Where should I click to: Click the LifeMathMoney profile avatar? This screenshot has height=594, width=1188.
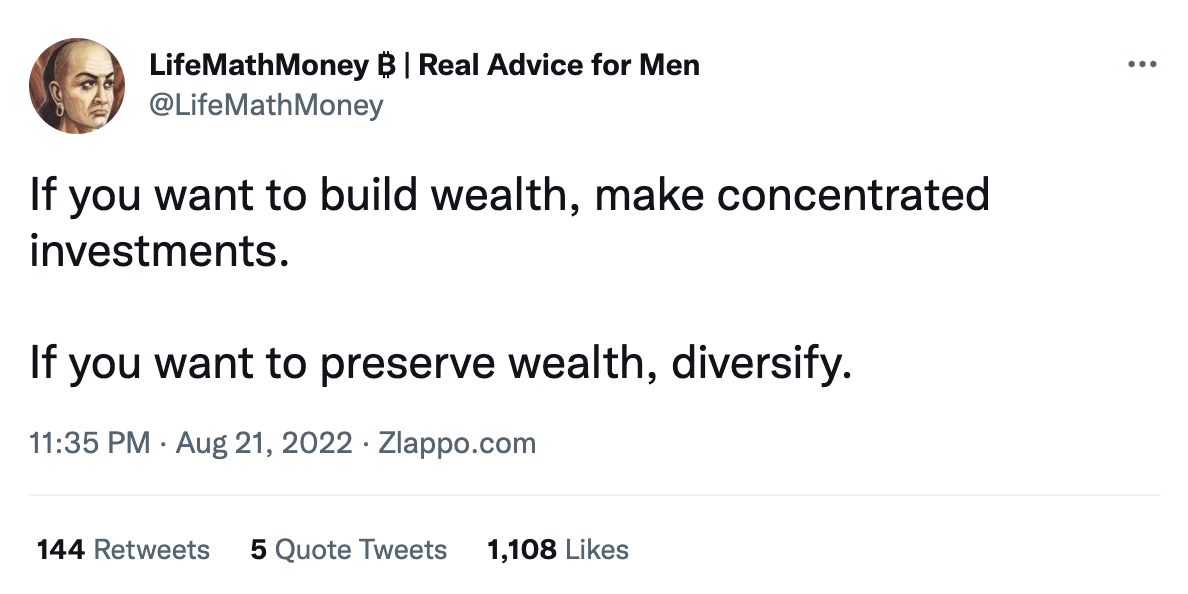77,86
